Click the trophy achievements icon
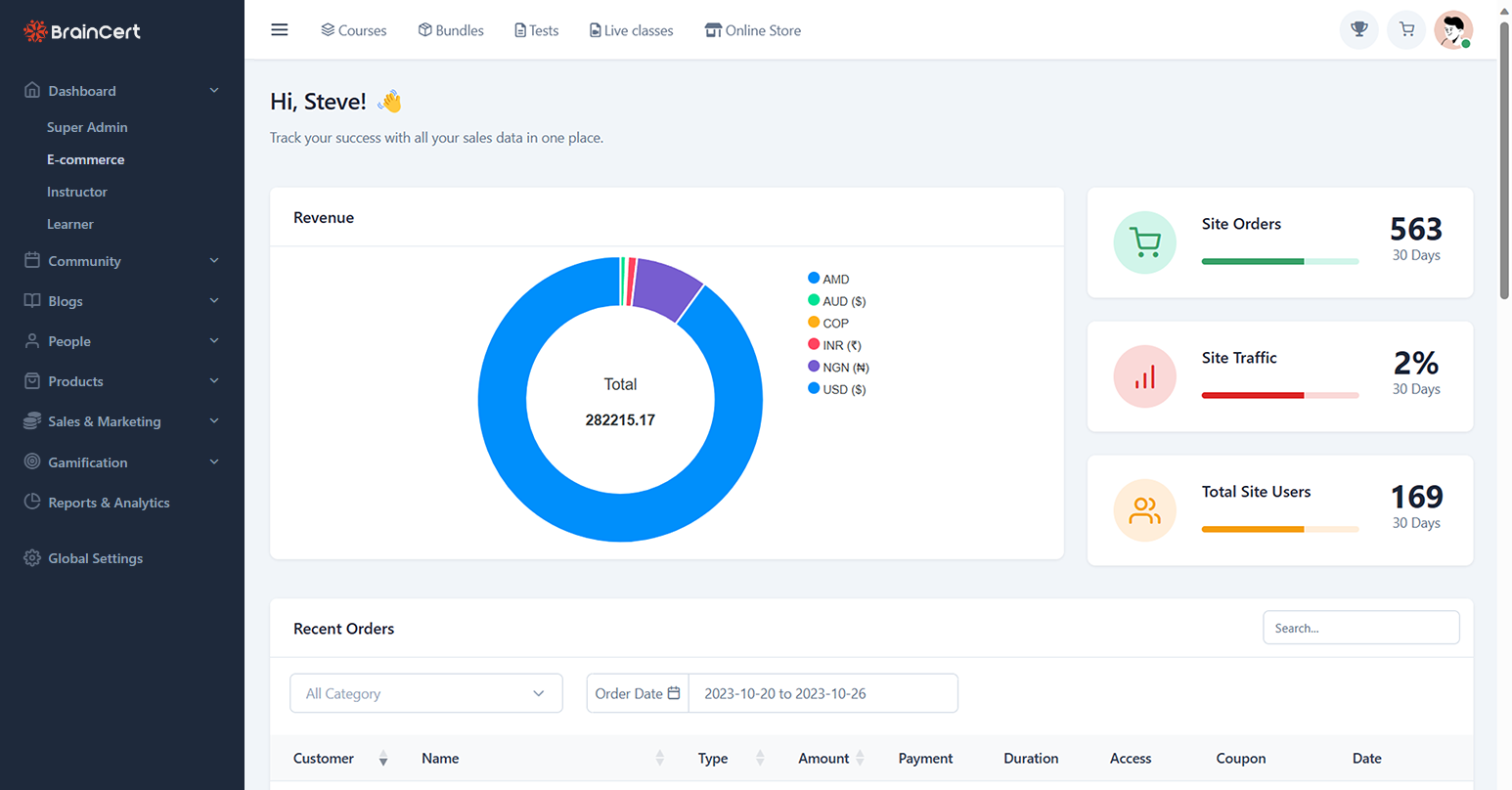This screenshot has height=790, width=1512. click(x=1358, y=29)
